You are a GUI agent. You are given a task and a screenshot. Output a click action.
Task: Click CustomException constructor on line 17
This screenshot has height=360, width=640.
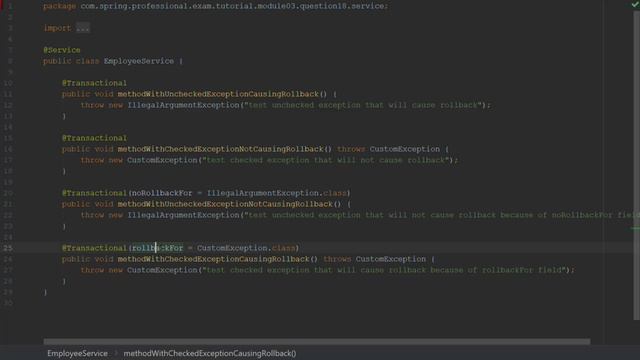[x=162, y=160]
